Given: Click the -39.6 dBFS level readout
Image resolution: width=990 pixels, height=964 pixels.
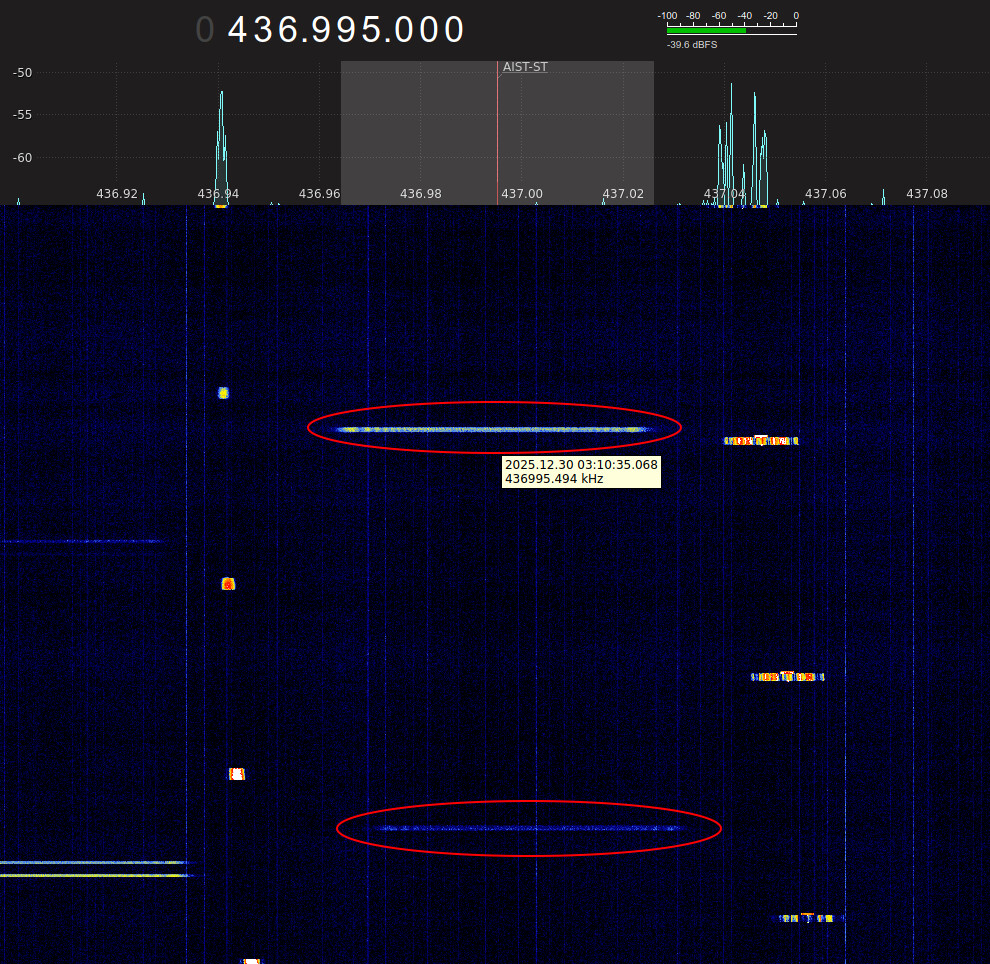Looking at the screenshot, I should click(692, 45).
